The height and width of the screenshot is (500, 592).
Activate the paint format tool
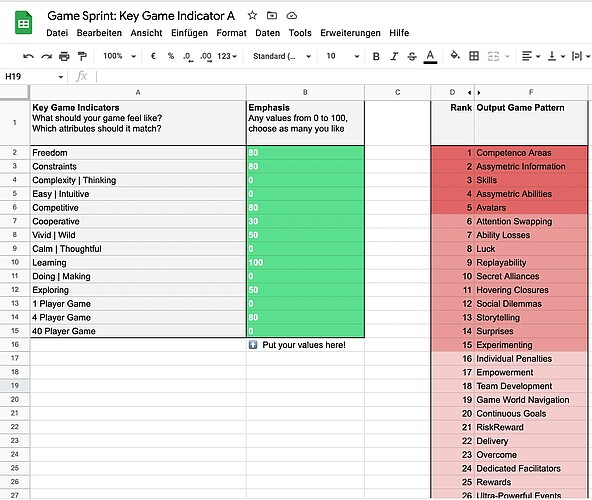click(x=82, y=56)
